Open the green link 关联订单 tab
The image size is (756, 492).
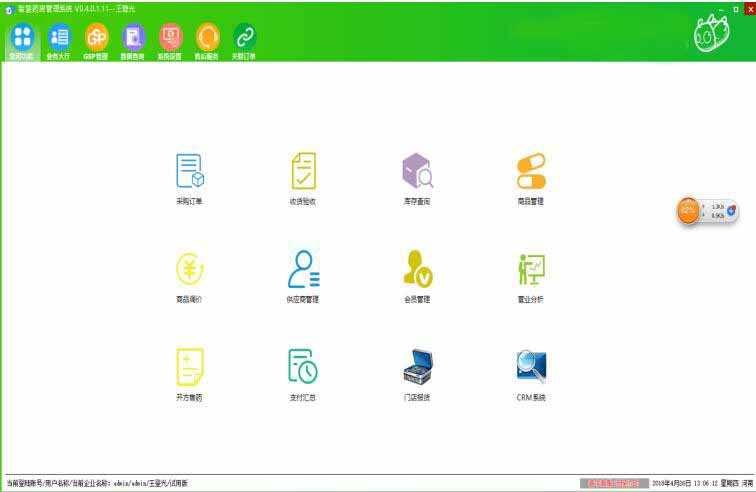click(x=244, y=41)
